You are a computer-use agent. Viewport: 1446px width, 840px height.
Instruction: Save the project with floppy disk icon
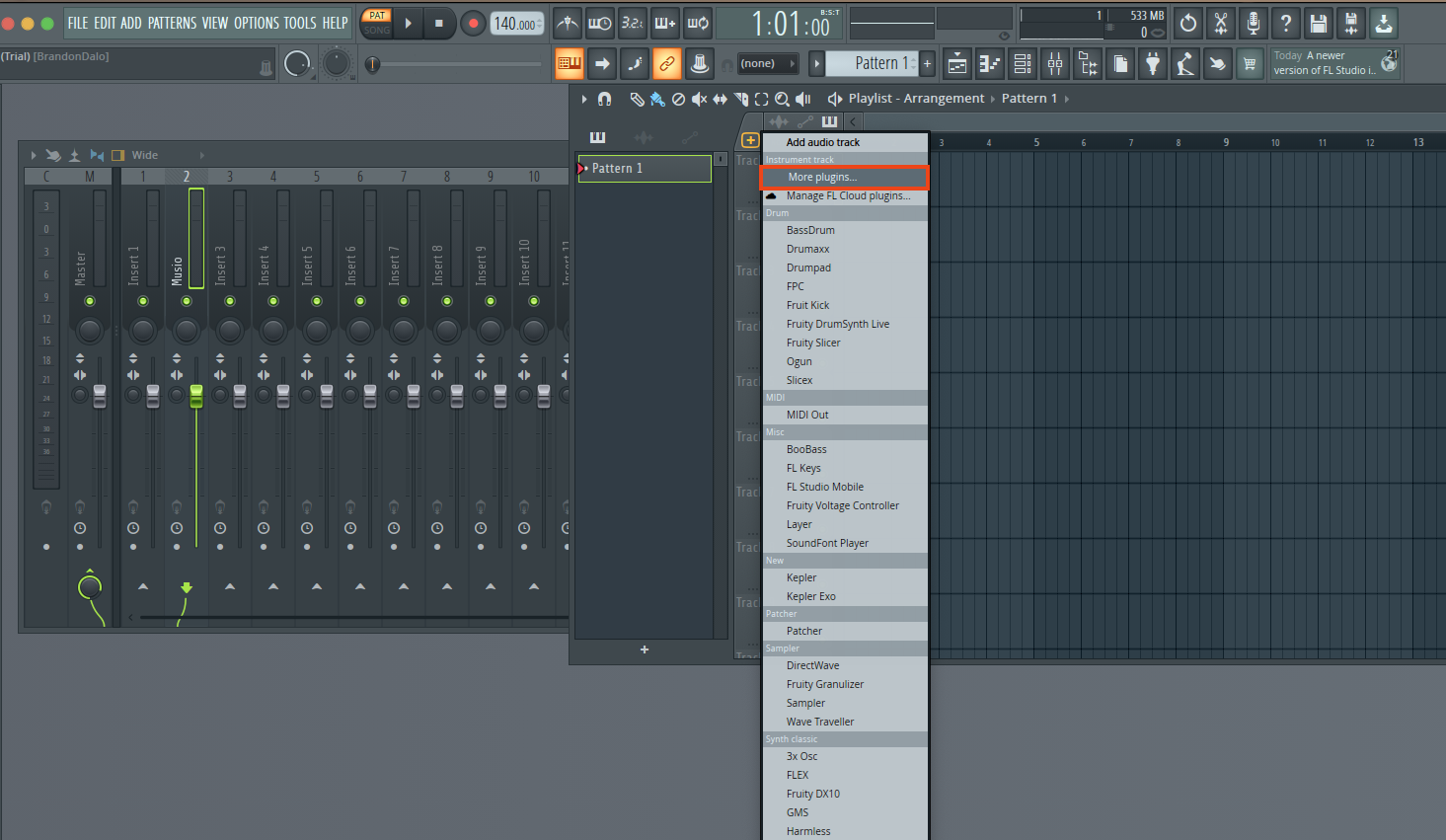tap(1319, 23)
